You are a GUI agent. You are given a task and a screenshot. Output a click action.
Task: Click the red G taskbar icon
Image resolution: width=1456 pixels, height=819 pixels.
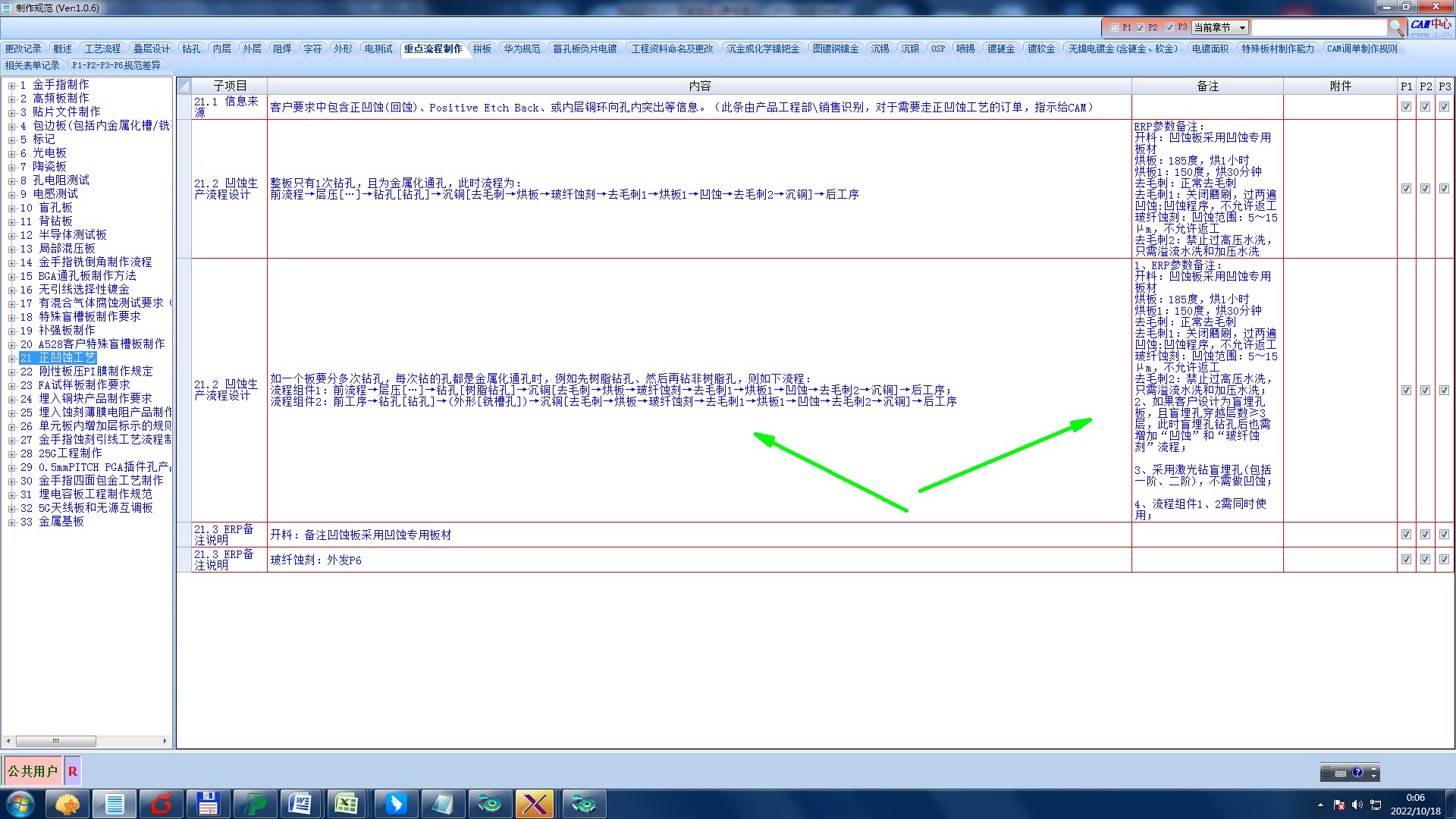tap(162, 804)
